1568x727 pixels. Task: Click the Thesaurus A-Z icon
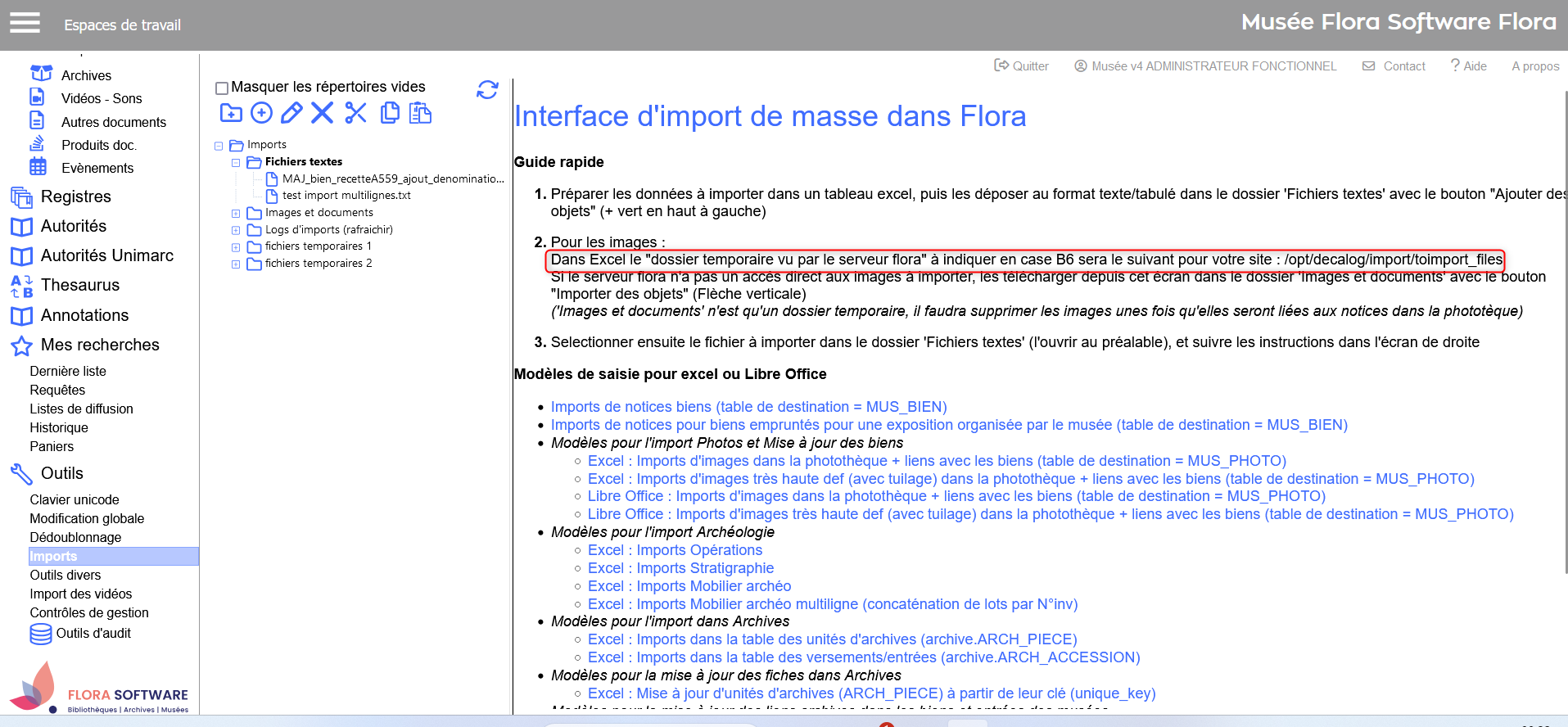click(21, 286)
